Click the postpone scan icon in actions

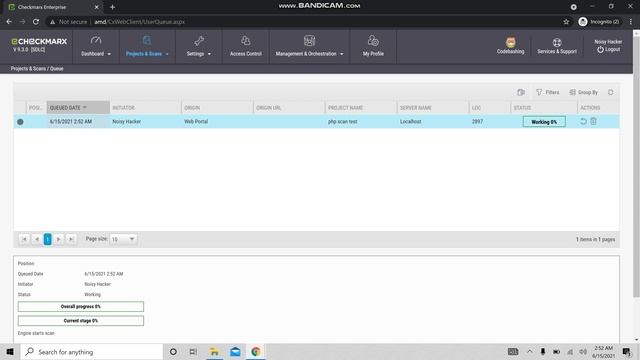pyautogui.click(x=583, y=122)
